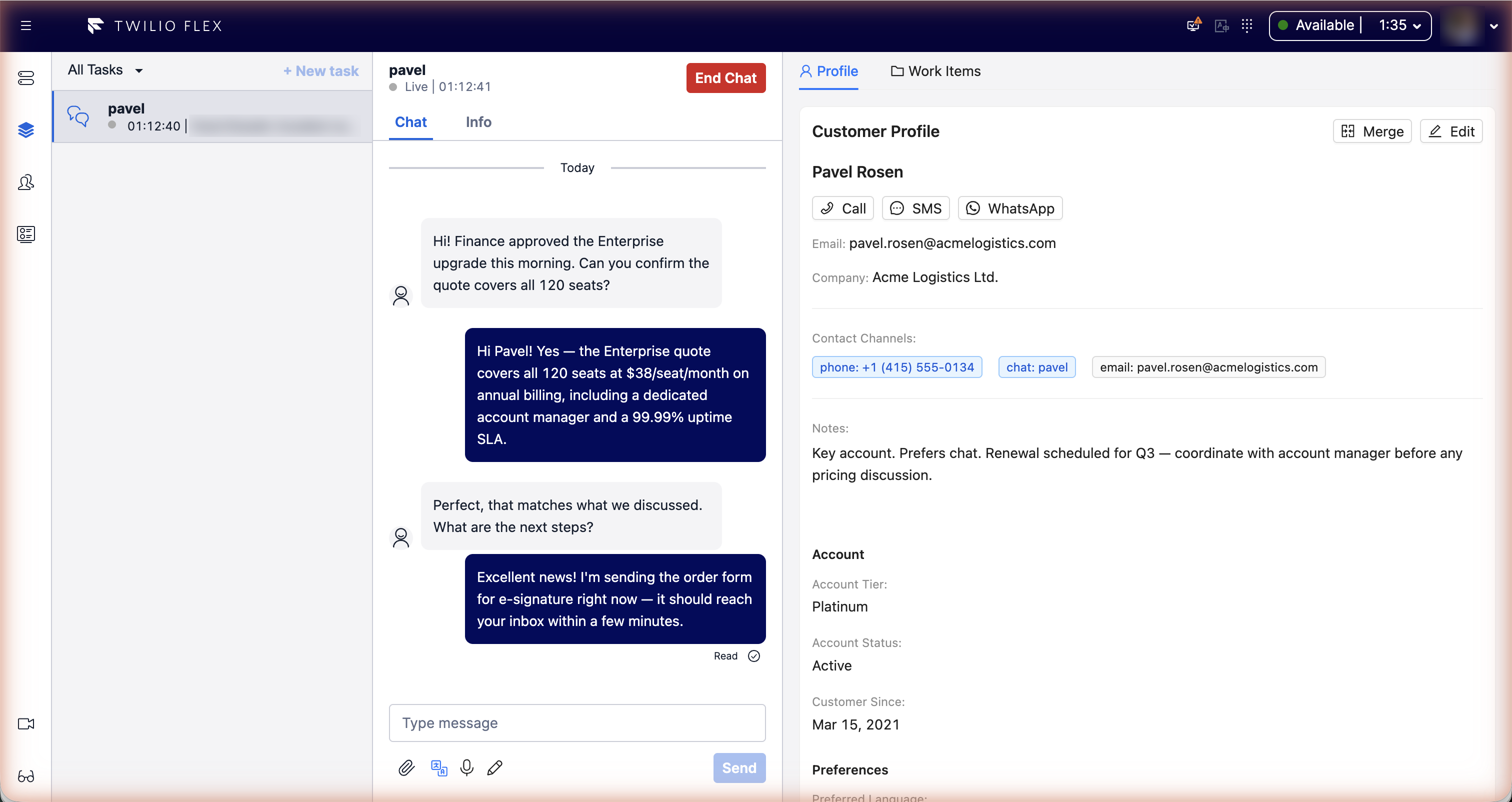Click the user avatar in header
The height and width of the screenshot is (802, 1512).
[x=1462, y=26]
